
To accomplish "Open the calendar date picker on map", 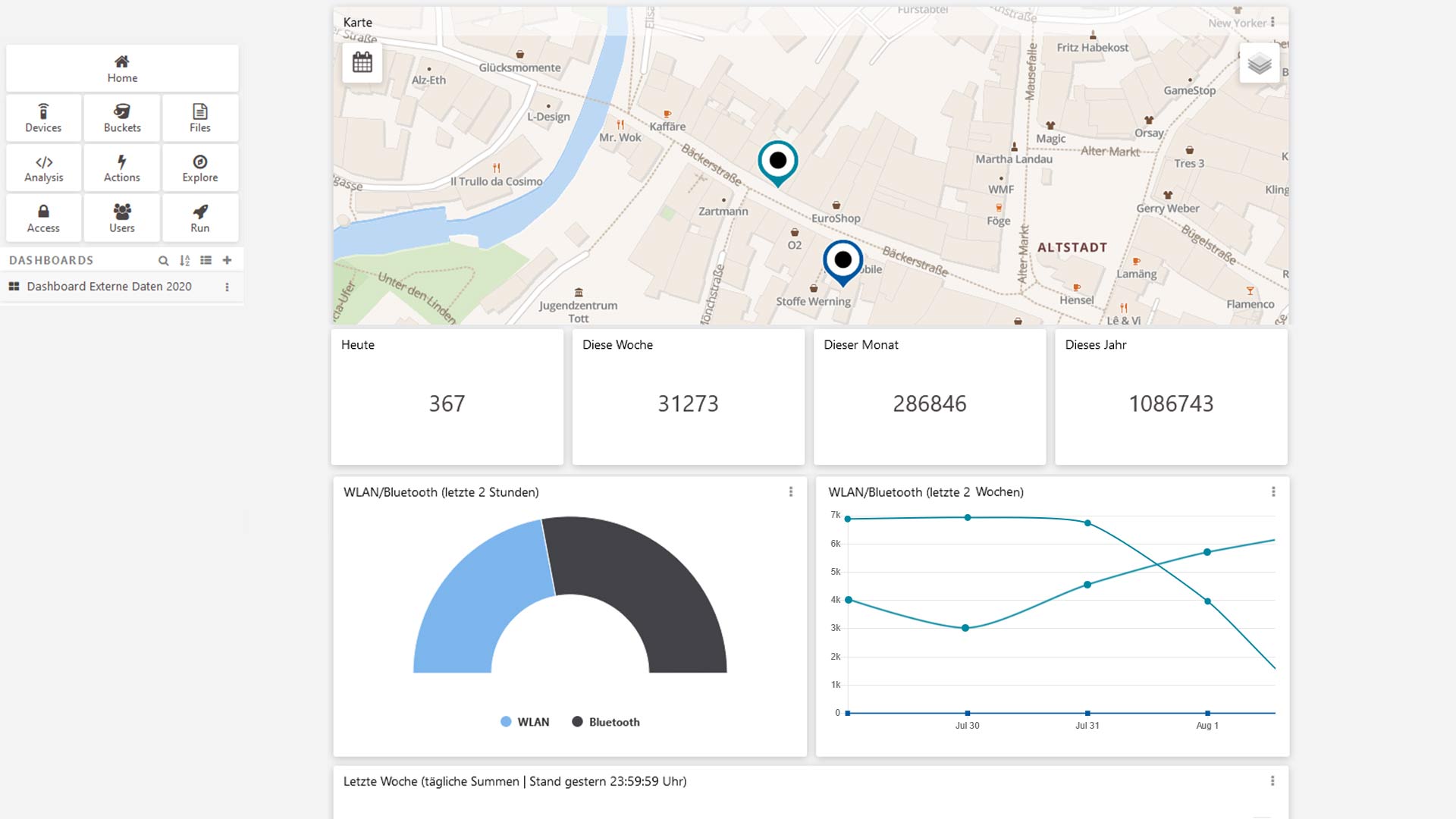I will click(362, 62).
